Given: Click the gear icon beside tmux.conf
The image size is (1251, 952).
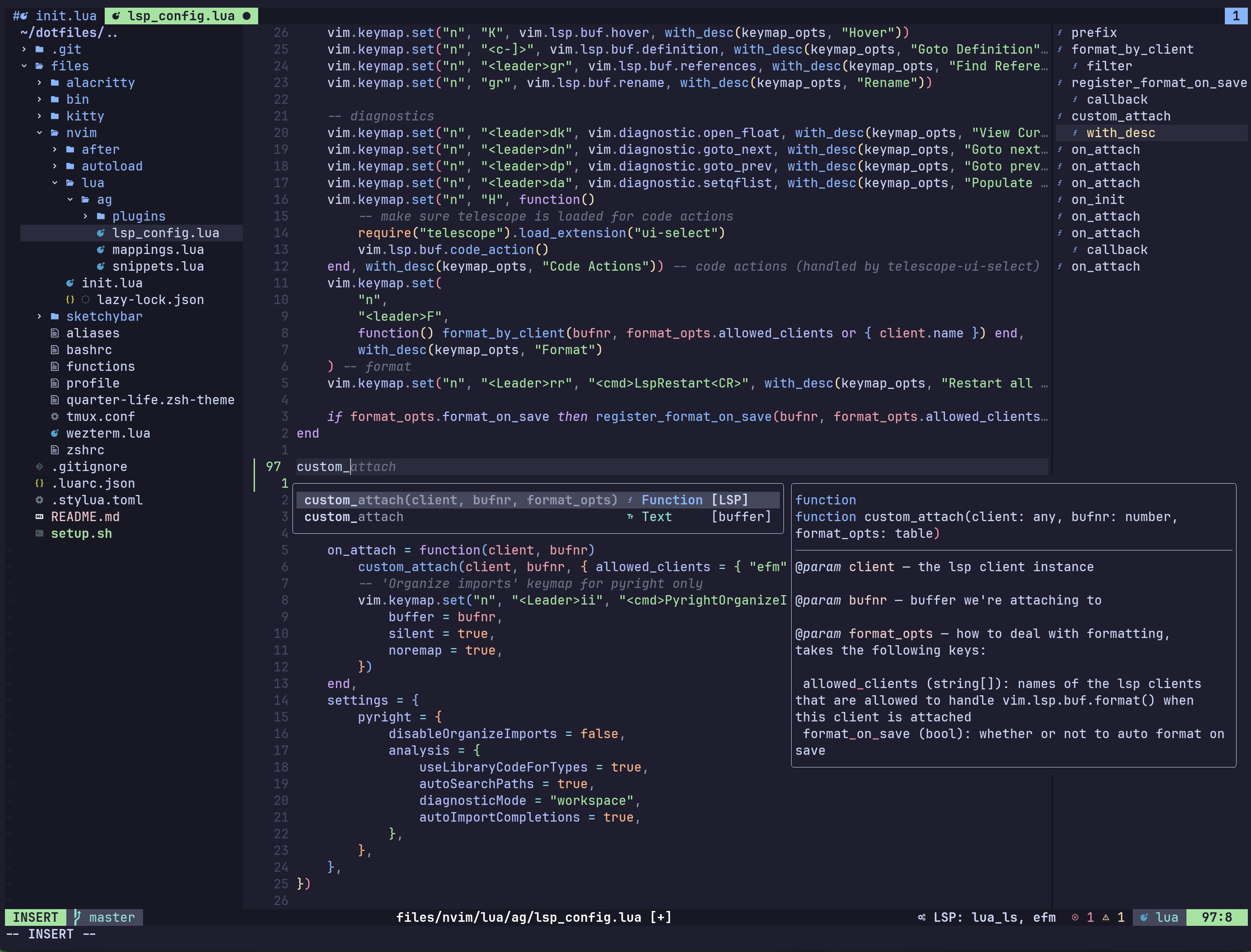Looking at the screenshot, I should coord(55,416).
